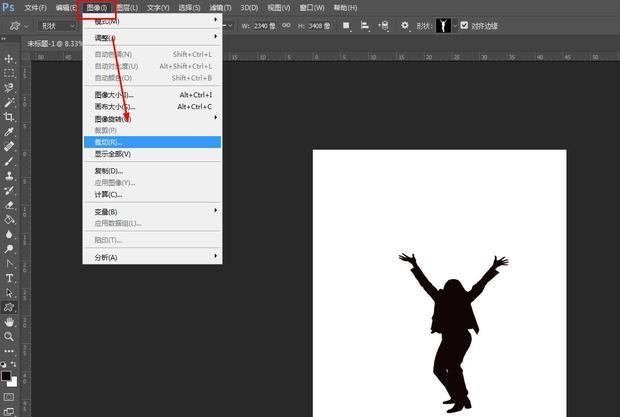
Task: Click the gear settings icon in options bar
Action: tap(405, 25)
